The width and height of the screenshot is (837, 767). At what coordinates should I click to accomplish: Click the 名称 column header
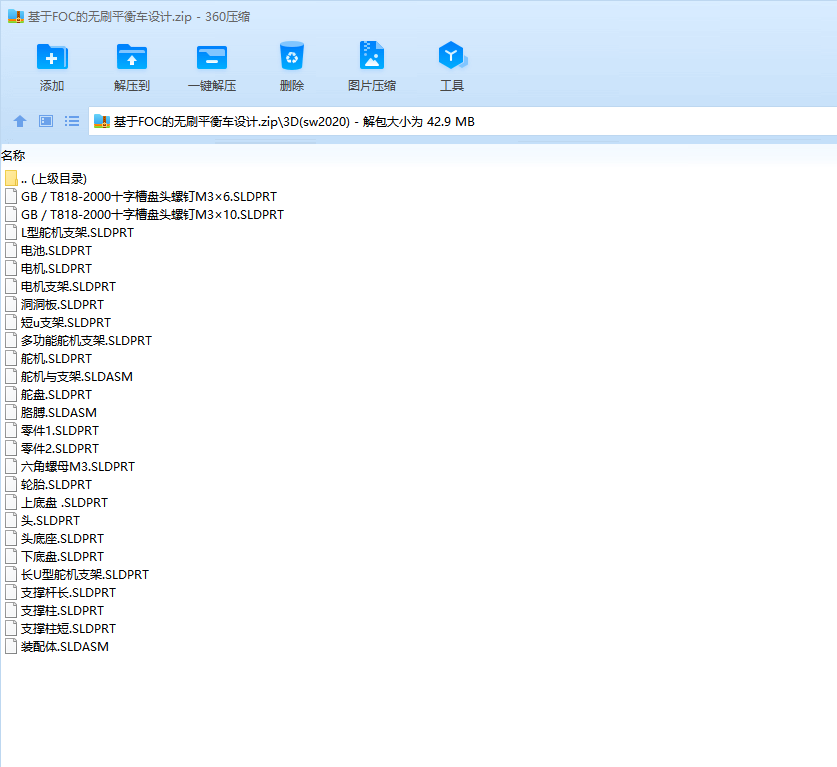13,155
